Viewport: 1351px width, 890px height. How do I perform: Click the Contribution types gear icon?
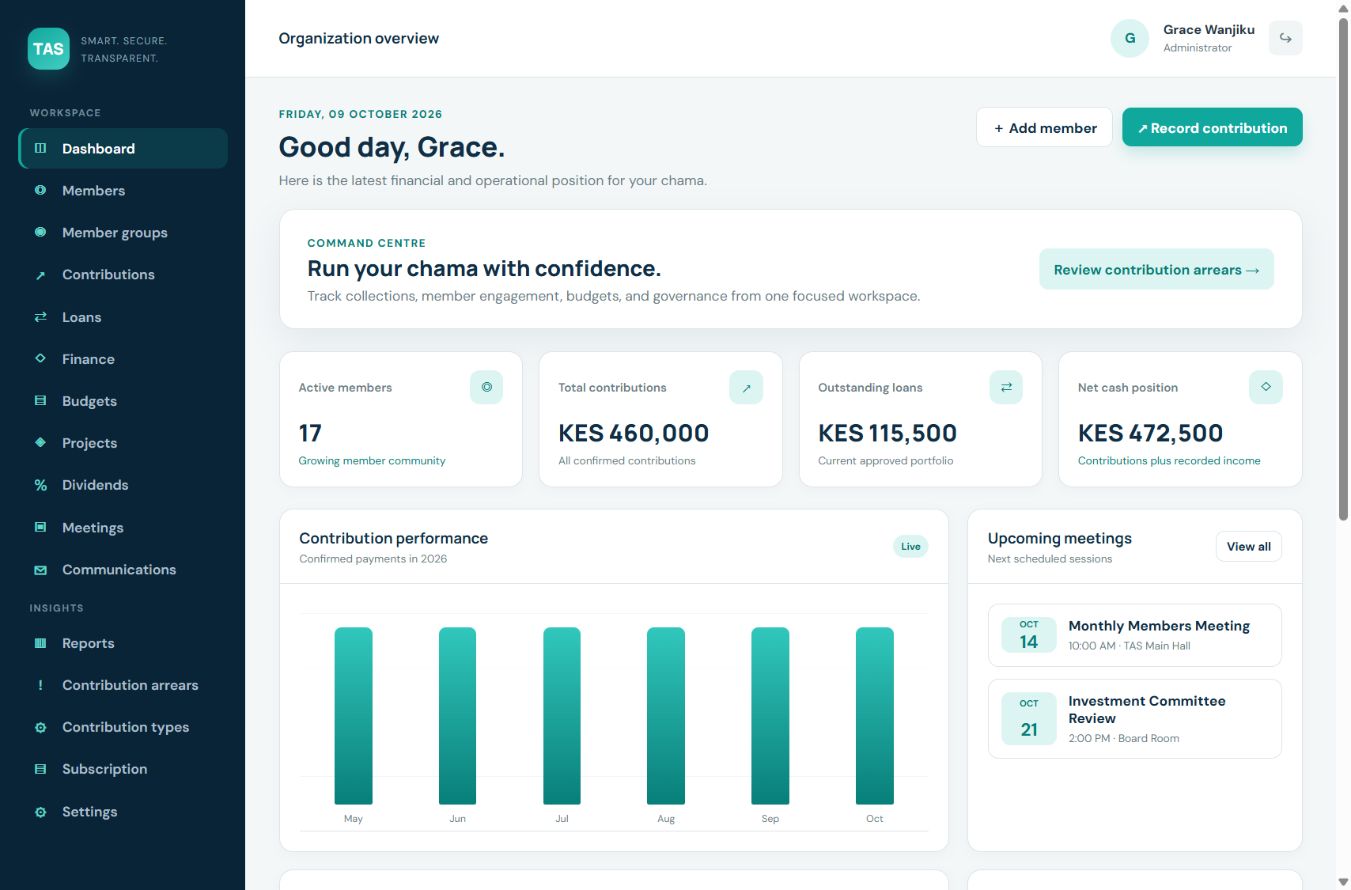(40, 728)
